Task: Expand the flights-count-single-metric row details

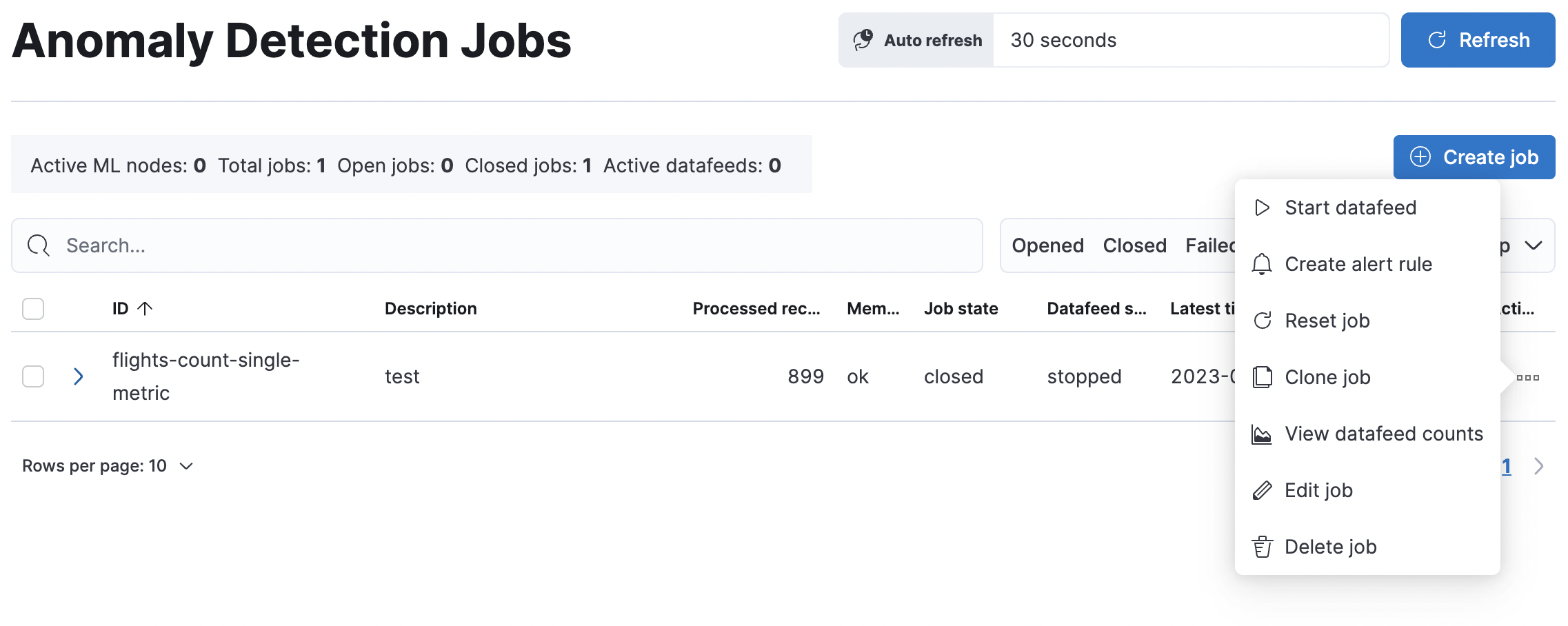Action: click(x=79, y=377)
